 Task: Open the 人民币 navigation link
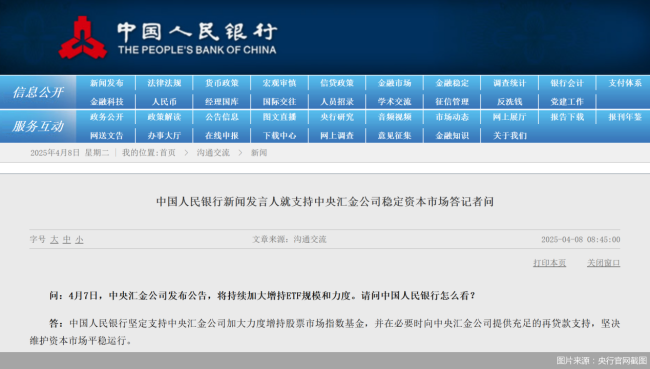pyautogui.click(x=164, y=102)
